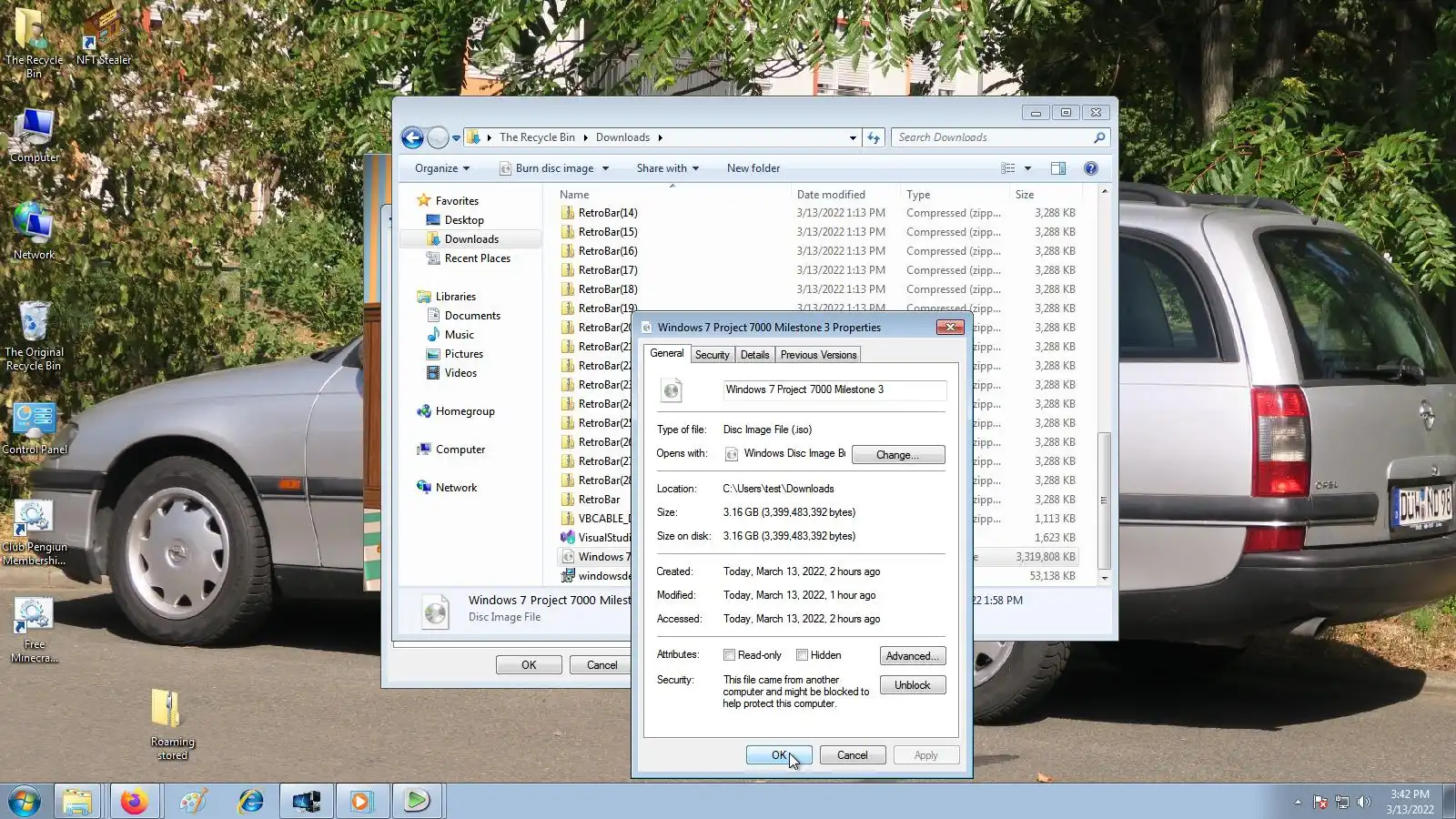Open Documents library in navigation pane

click(472, 316)
